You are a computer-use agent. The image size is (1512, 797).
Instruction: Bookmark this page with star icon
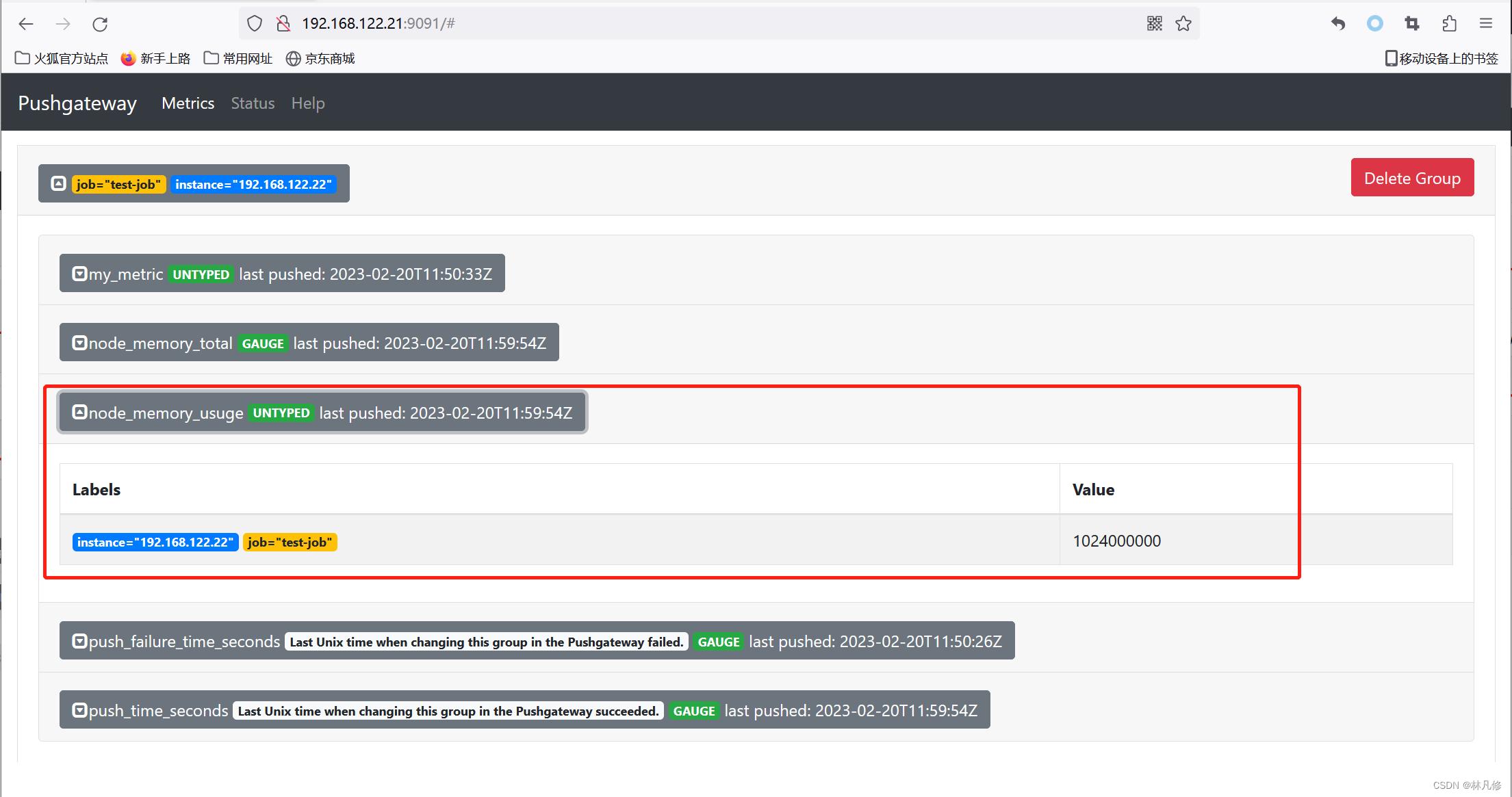(x=1183, y=24)
